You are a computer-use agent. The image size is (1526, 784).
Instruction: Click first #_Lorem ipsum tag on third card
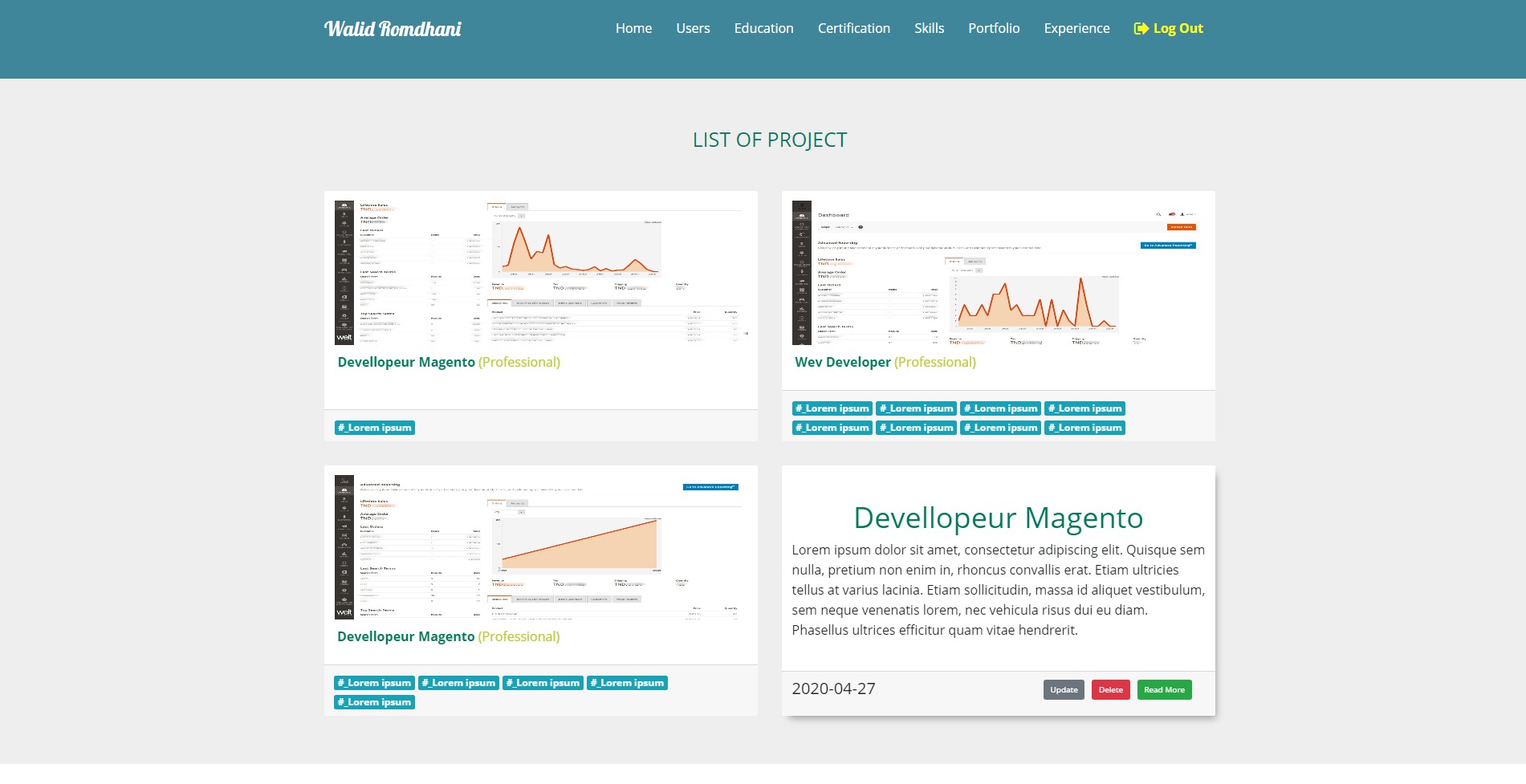click(x=375, y=683)
